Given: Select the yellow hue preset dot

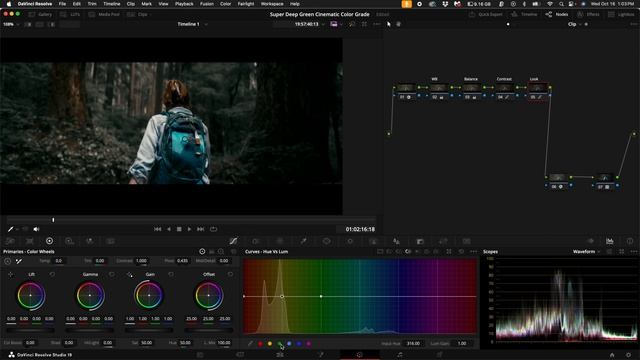Looking at the screenshot, I should pyautogui.click(x=270, y=344).
